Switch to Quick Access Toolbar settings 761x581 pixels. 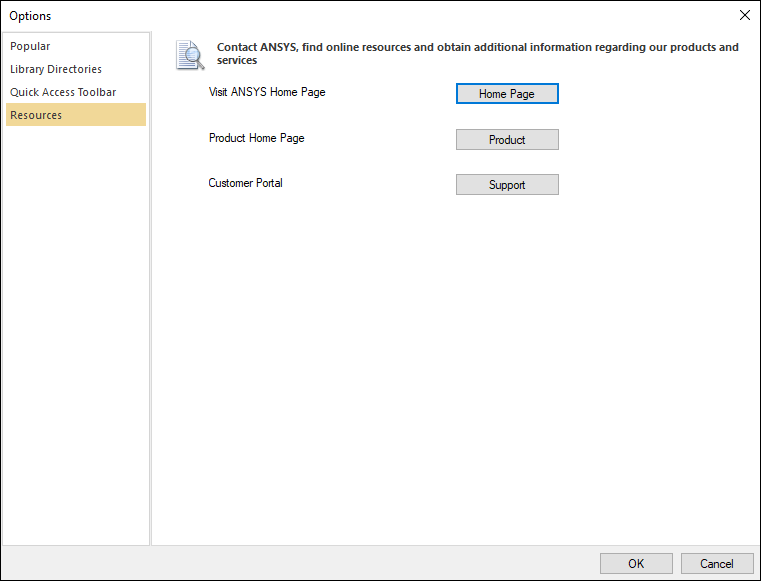76,92
